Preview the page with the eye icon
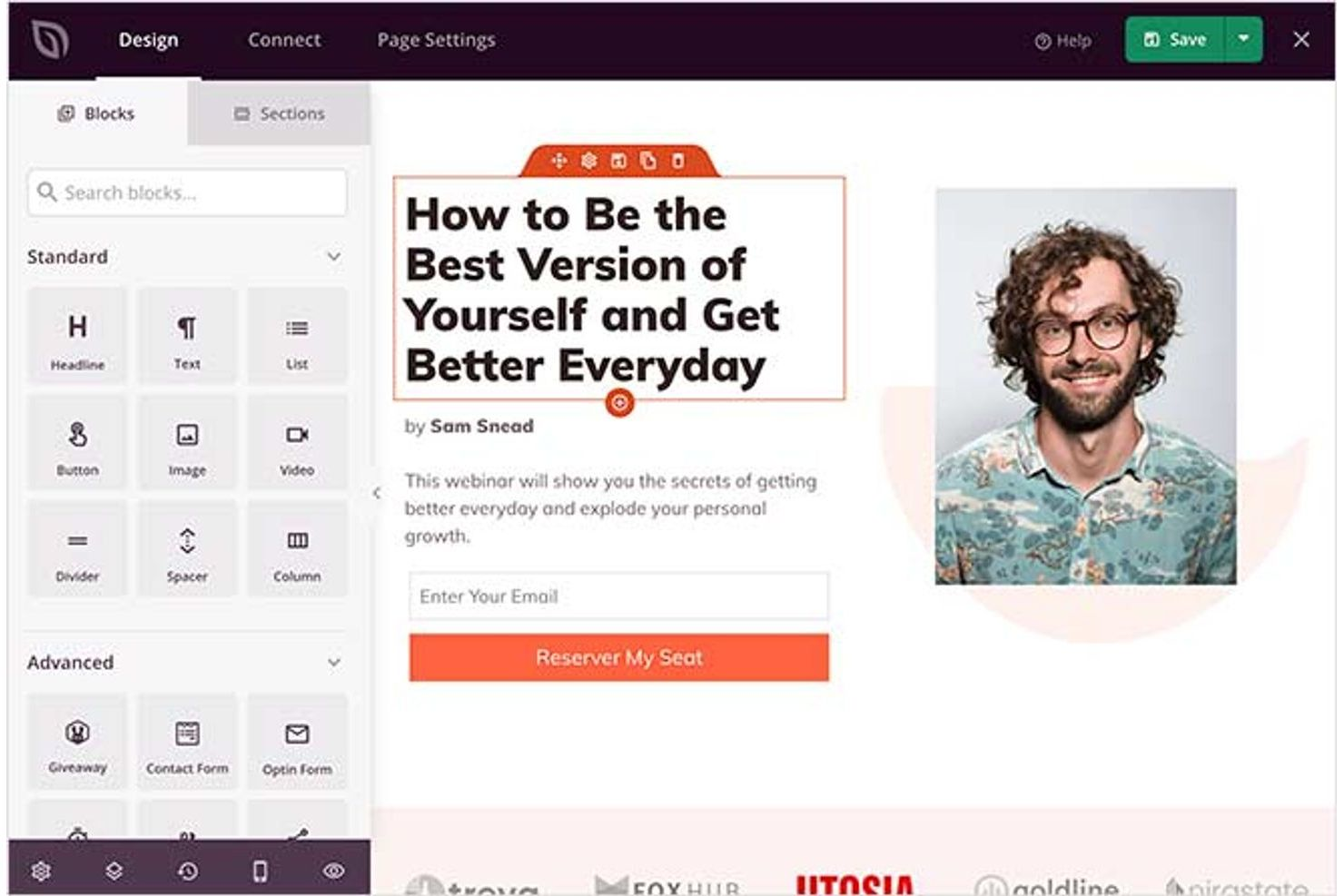The height and width of the screenshot is (896, 1344). (332, 870)
